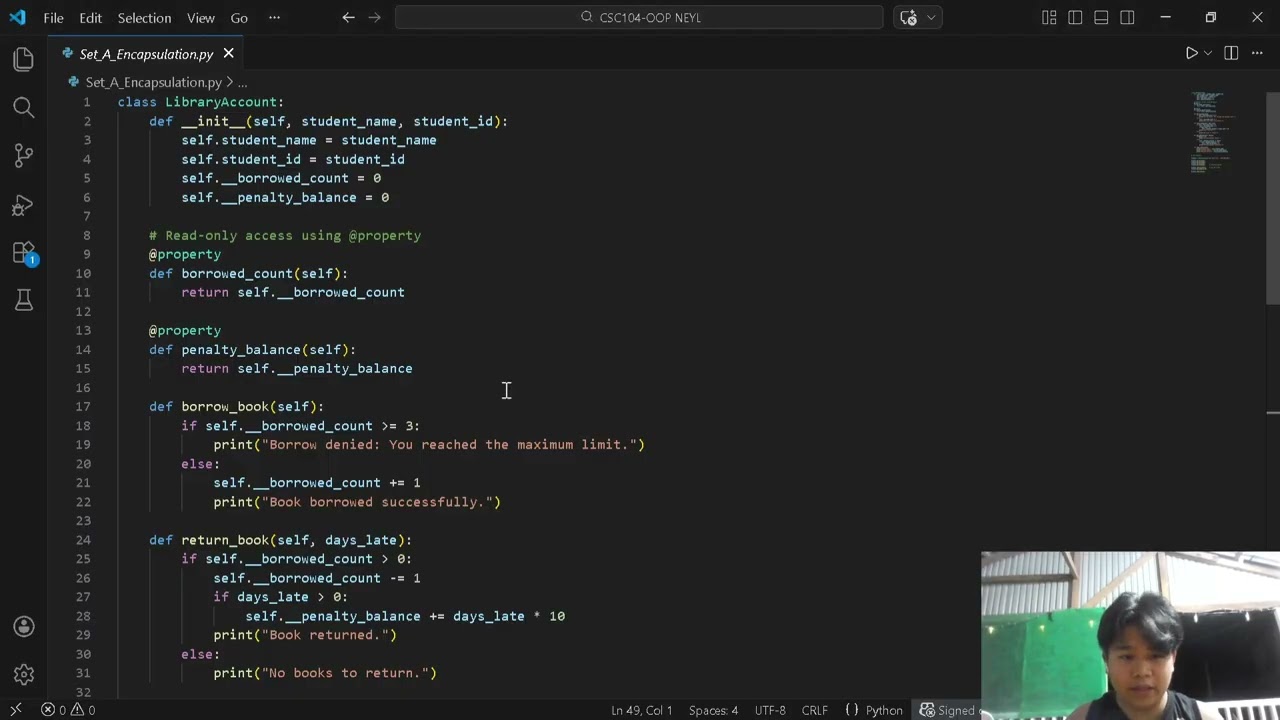
Task: Split the editor to the right
Action: tap(1231, 53)
